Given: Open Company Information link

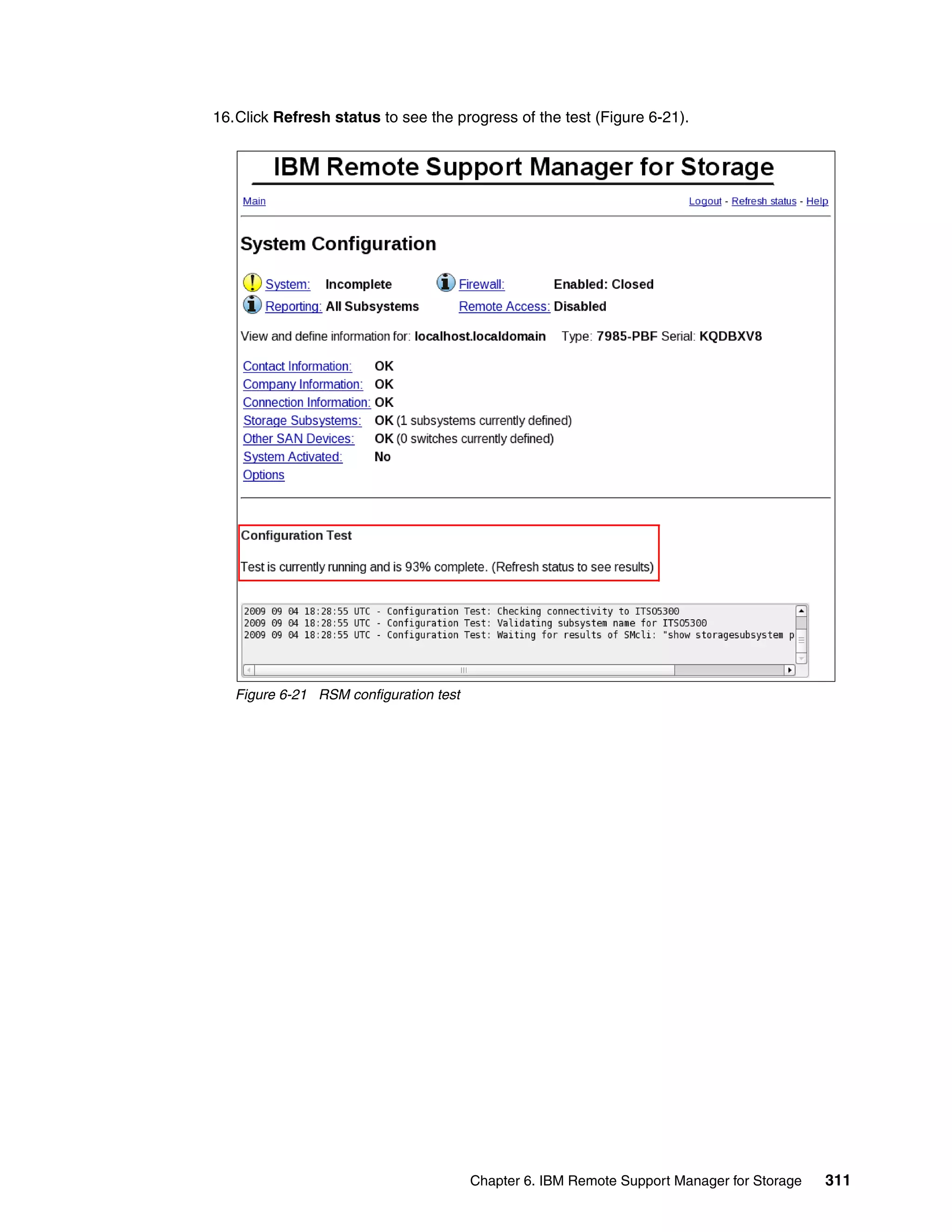Looking at the screenshot, I should click(x=303, y=384).
